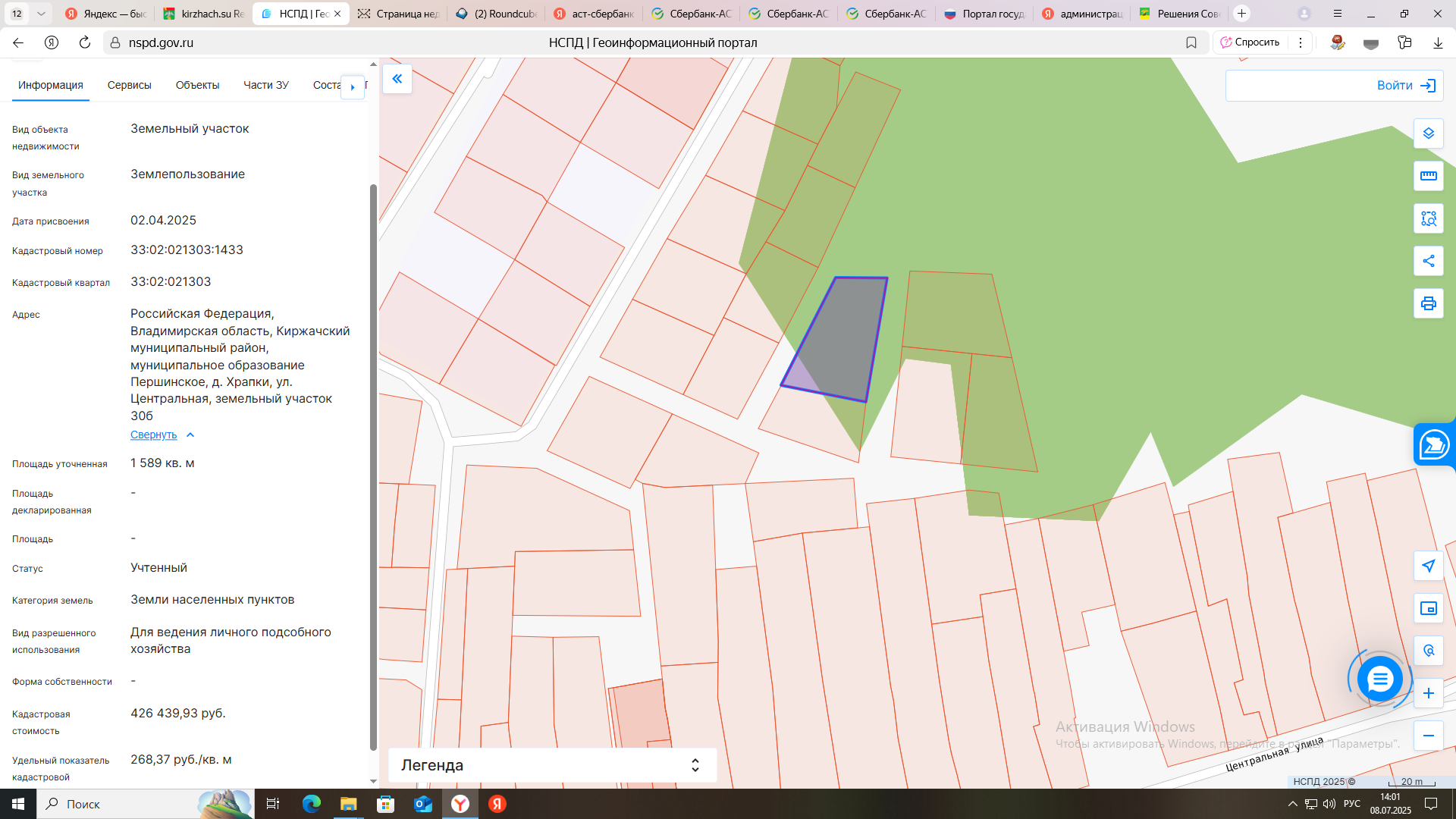Viewport: 1456px width, 819px height.
Task: Toggle the mini-map overview button
Action: pyautogui.click(x=1428, y=608)
